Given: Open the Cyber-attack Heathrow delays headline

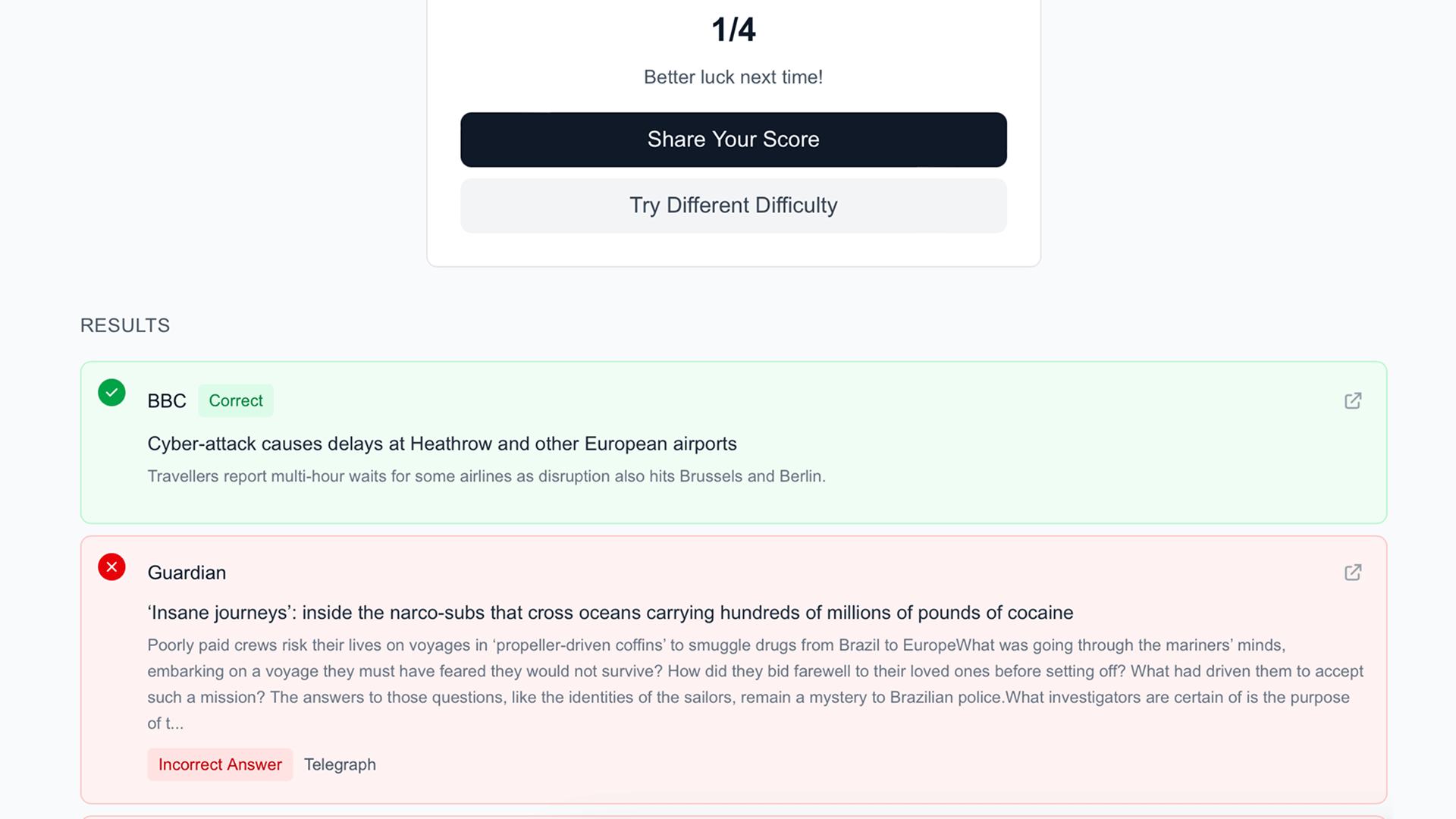Looking at the screenshot, I should pyautogui.click(x=442, y=444).
